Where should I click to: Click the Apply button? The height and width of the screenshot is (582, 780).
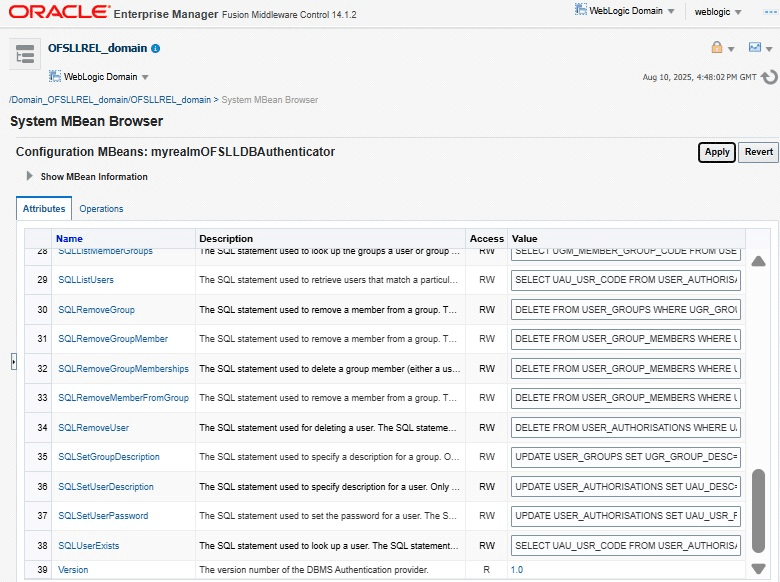(x=716, y=152)
